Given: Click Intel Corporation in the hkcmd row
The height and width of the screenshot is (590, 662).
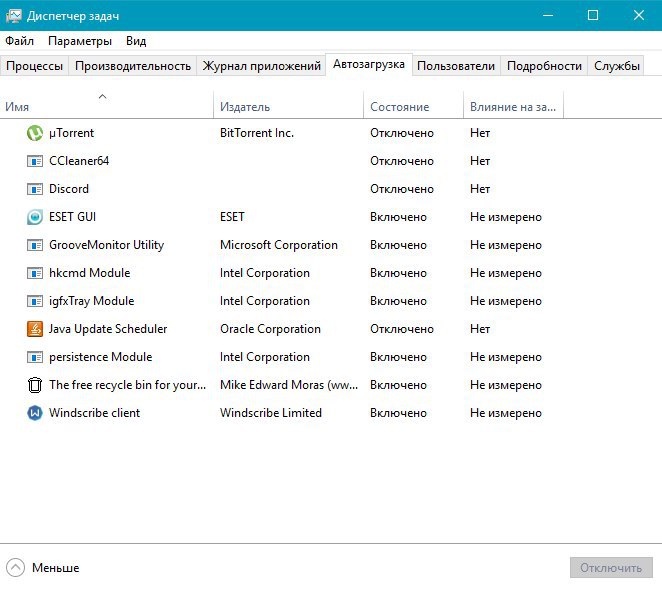Looking at the screenshot, I should click(x=265, y=273).
